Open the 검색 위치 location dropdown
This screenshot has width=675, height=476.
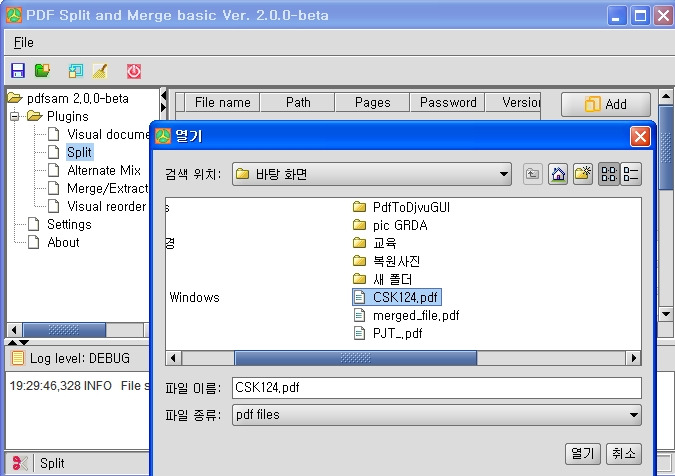tap(372, 174)
